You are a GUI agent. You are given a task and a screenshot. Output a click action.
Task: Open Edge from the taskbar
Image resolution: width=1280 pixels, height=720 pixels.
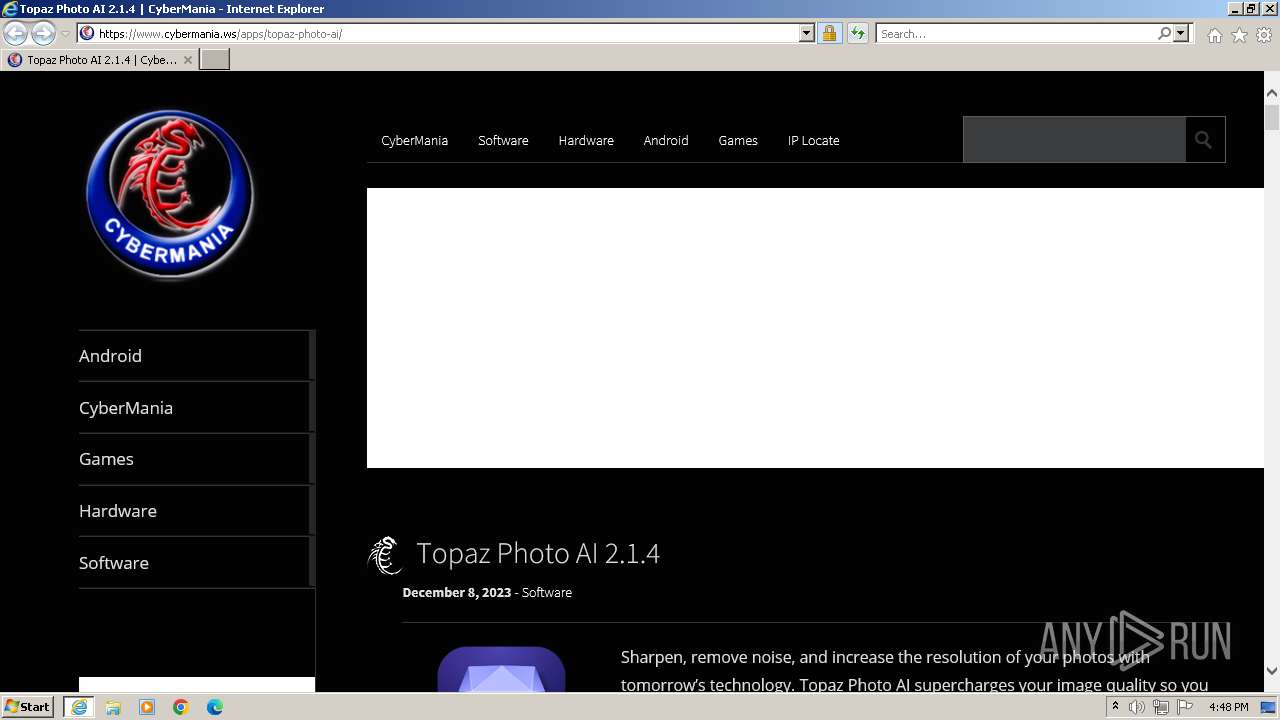tap(215, 707)
